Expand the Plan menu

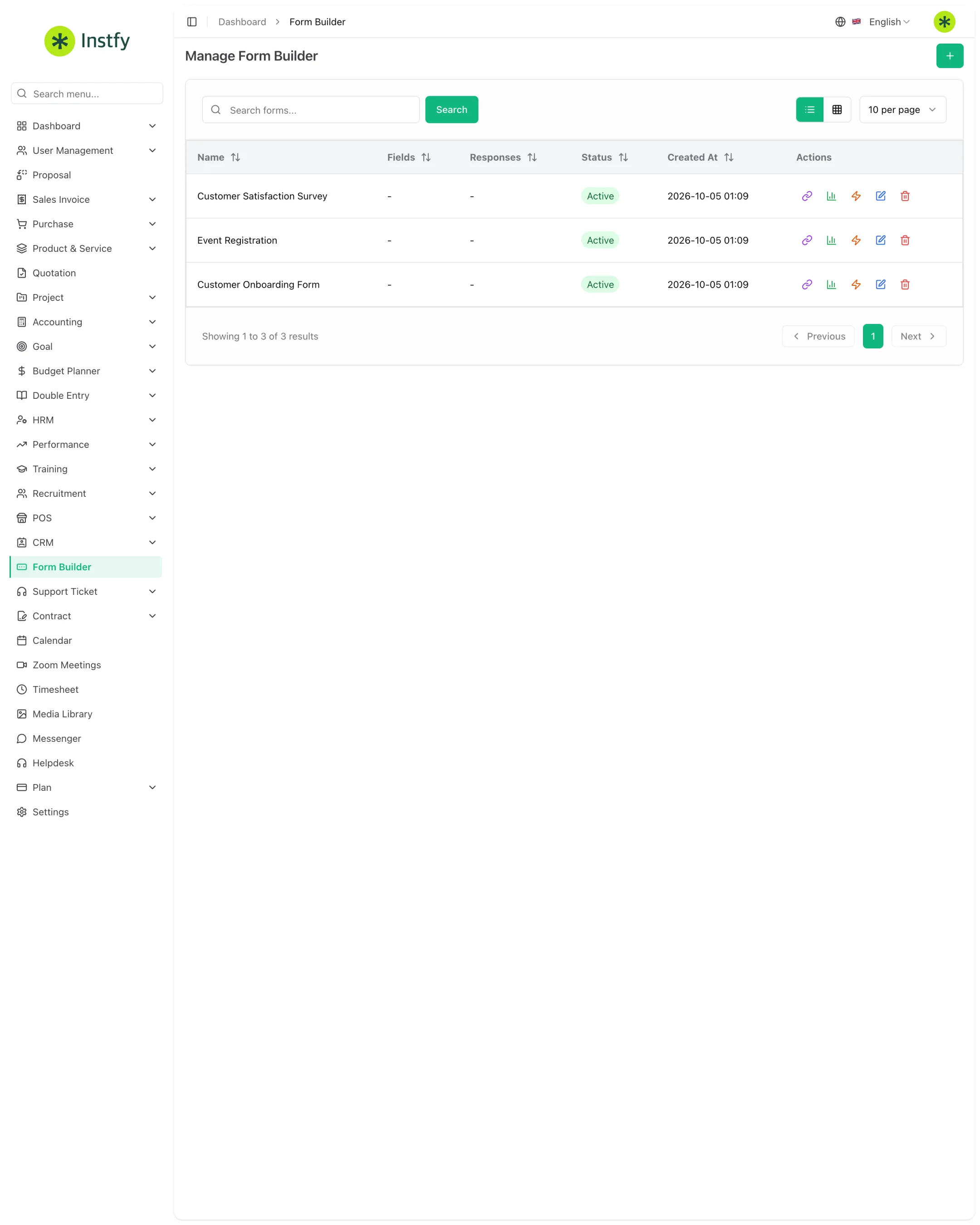pyautogui.click(x=86, y=788)
